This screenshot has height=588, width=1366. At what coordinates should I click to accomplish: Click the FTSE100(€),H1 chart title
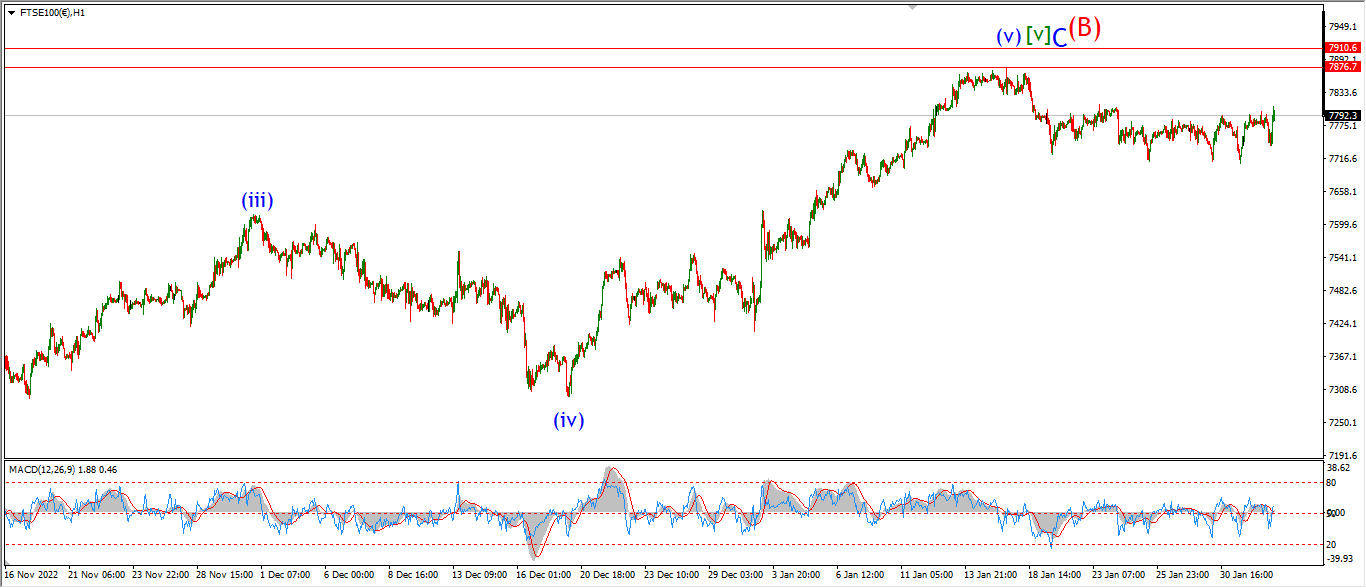(52, 13)
